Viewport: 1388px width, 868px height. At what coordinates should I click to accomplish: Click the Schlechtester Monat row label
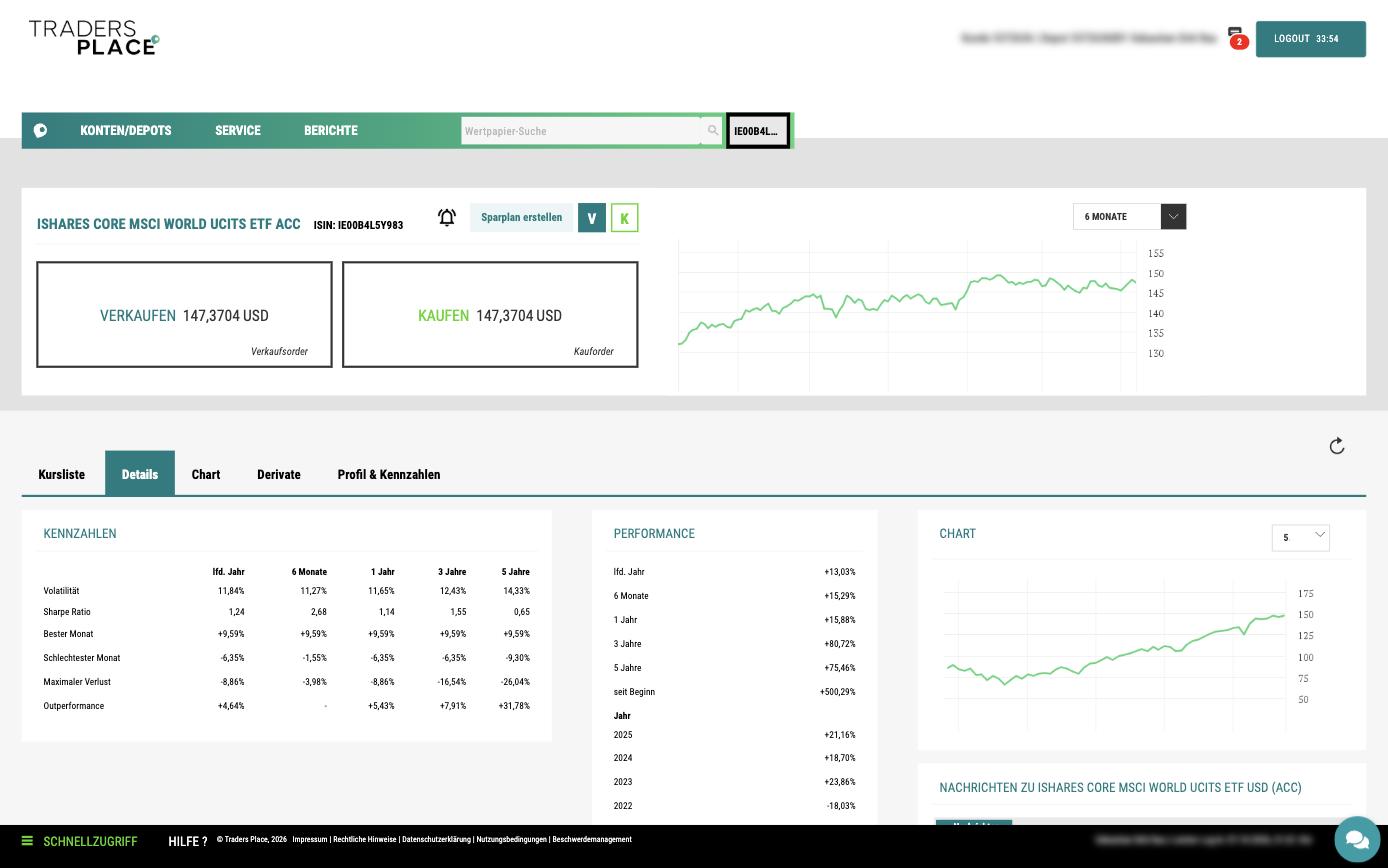tap(82, 658)
